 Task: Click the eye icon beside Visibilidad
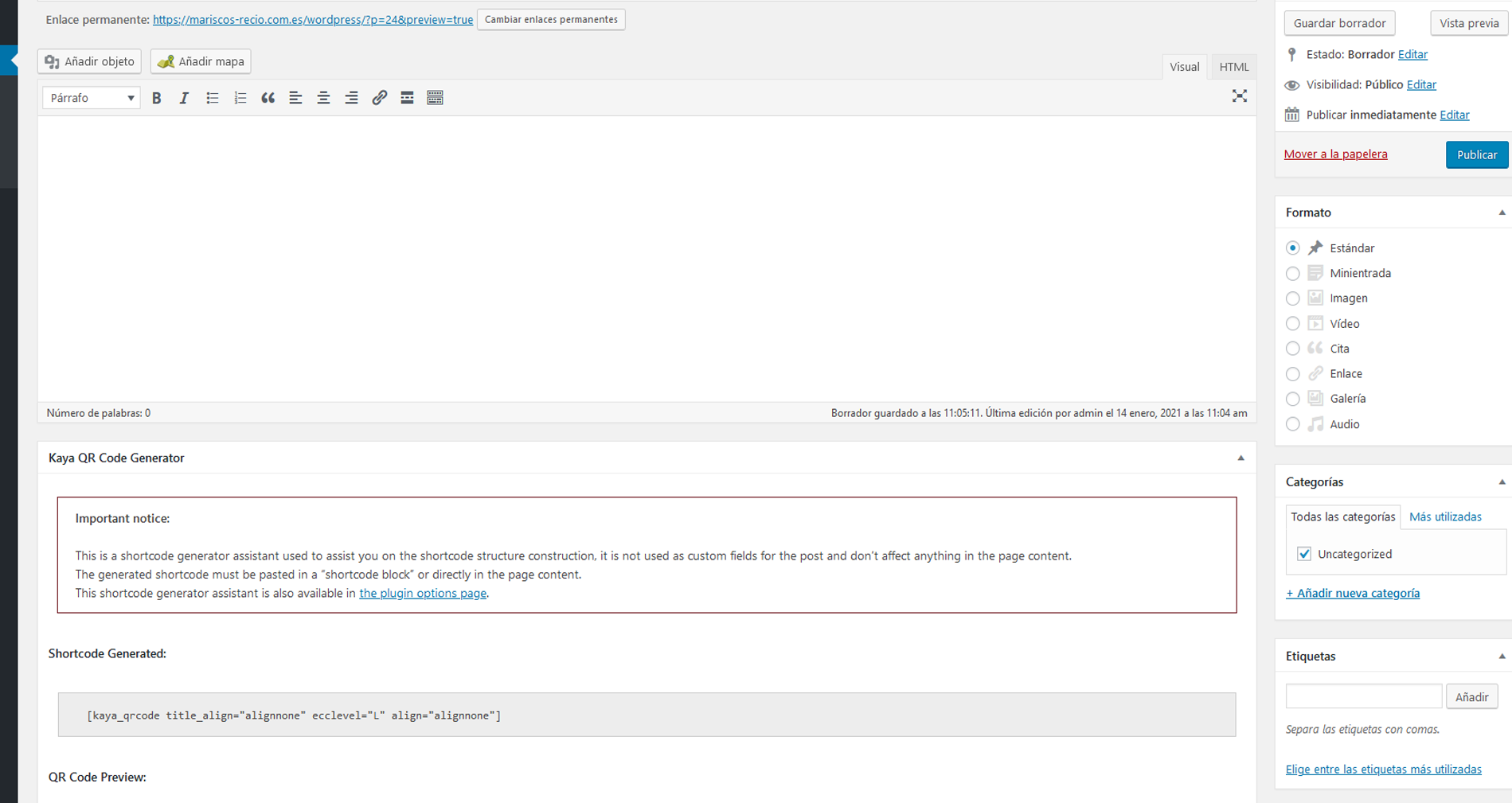click(1291, 84)
